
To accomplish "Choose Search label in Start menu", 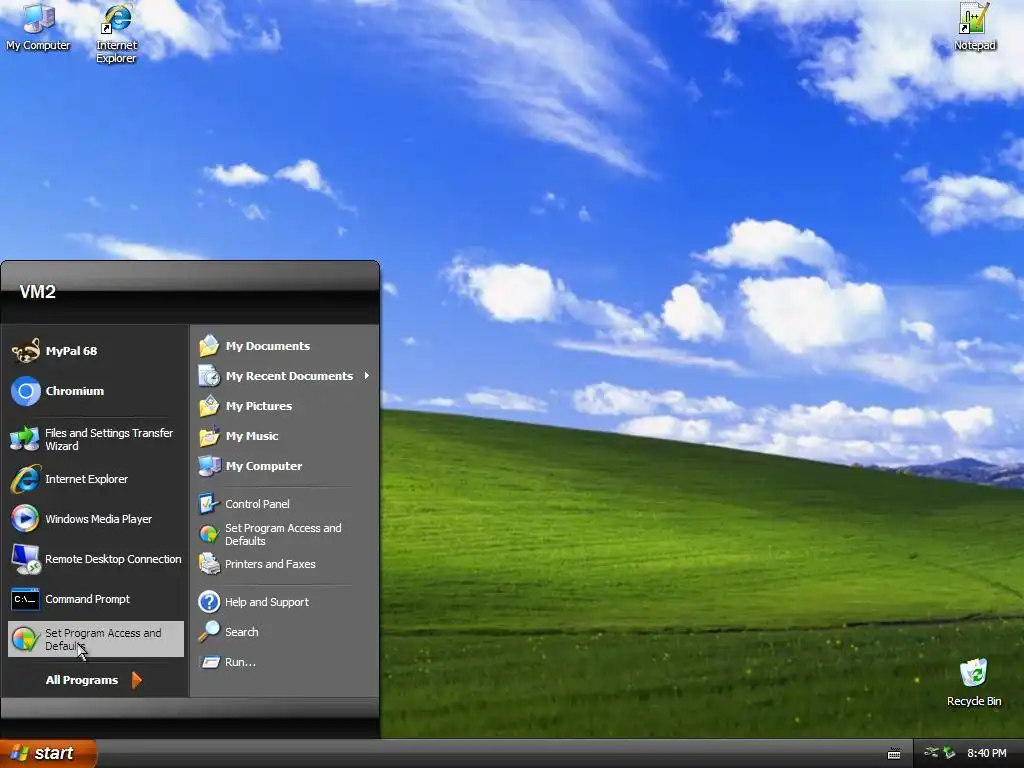I will tap(242, 632).
